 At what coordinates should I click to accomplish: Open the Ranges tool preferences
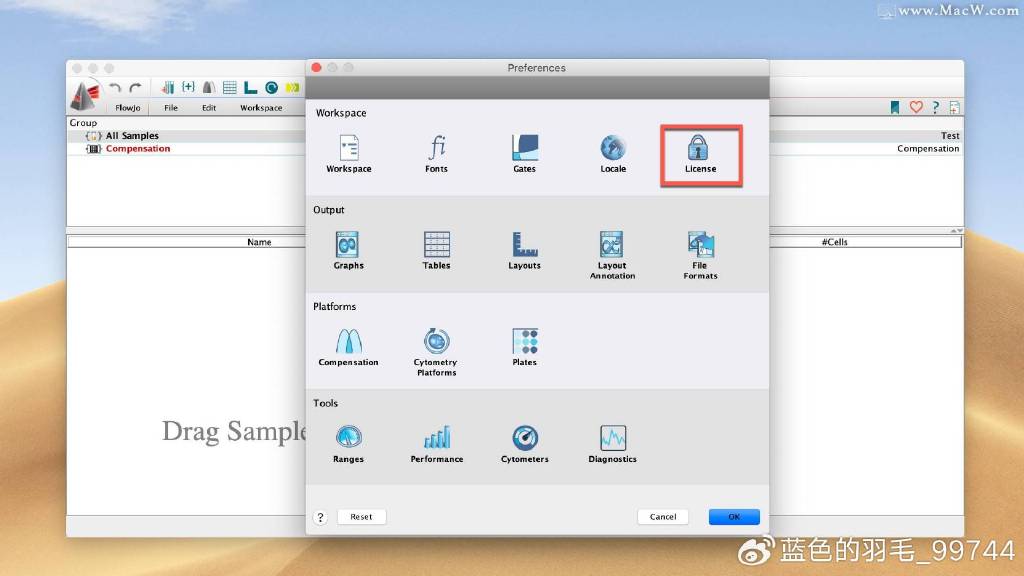coord(348,444)
